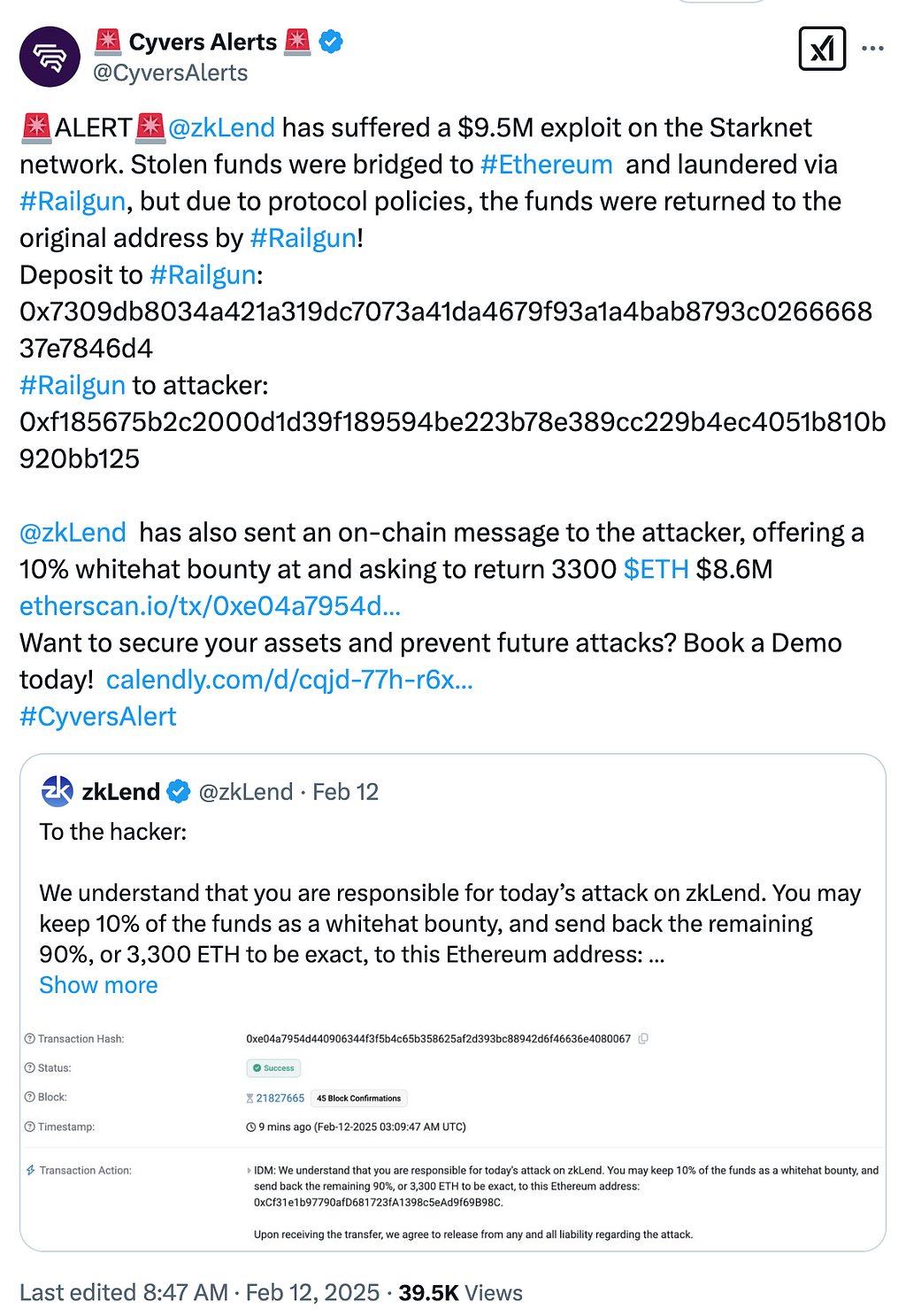The image size is (906, 1316).
Task: Expand quoted tweet with Show more
Action: [98, 985]
